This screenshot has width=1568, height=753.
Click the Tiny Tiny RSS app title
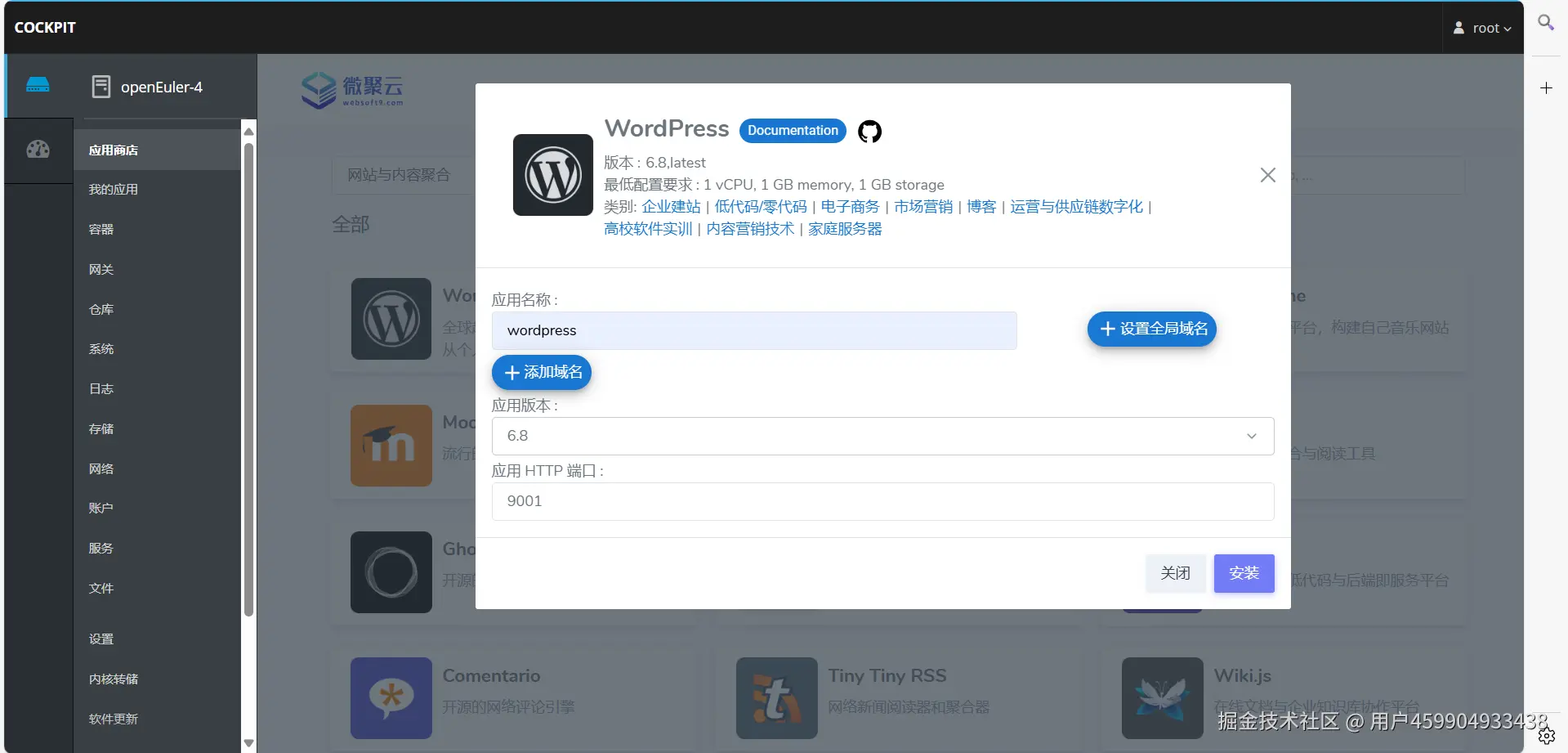pos(887,676)
